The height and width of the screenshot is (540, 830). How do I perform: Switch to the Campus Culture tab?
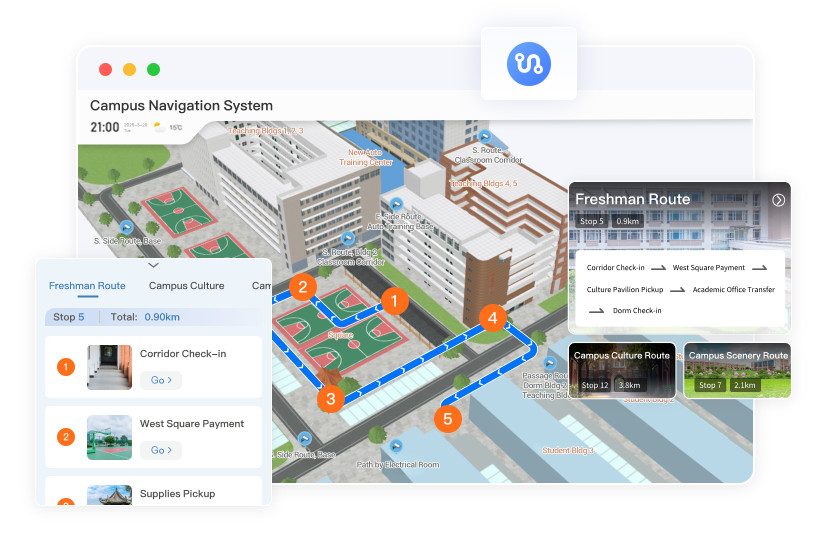point(187,286)
